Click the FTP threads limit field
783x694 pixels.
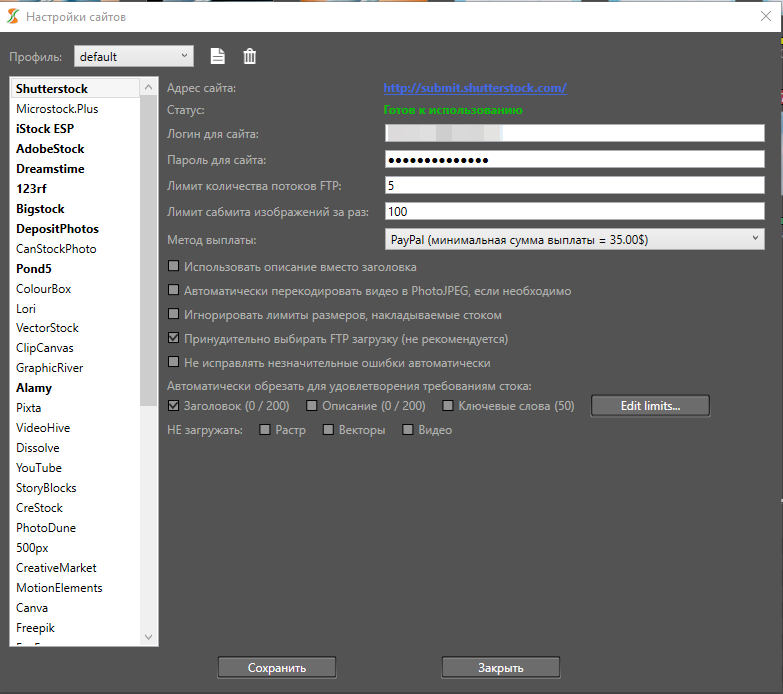click(574, 185)
